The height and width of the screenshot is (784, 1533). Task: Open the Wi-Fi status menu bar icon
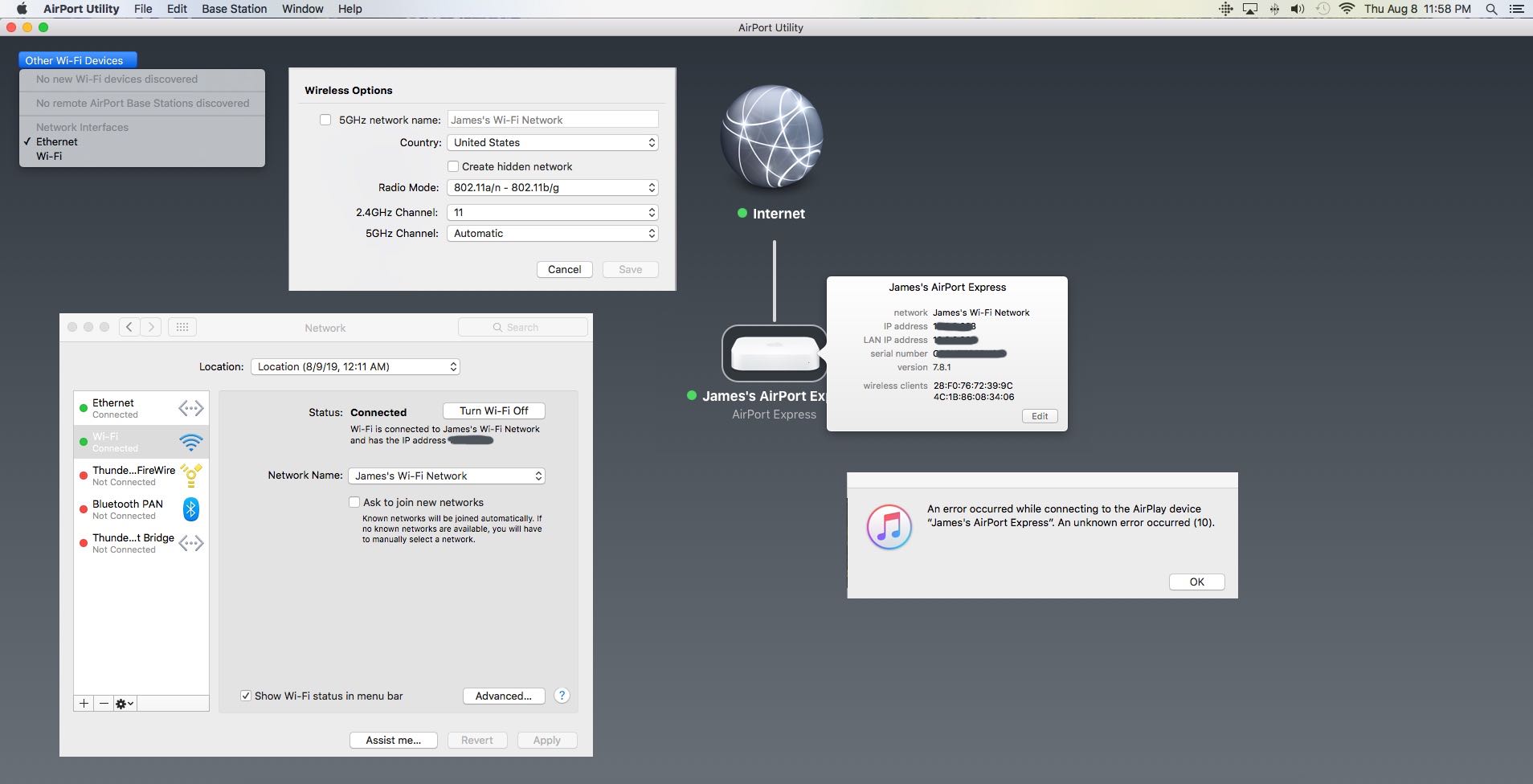(1347, 9)
